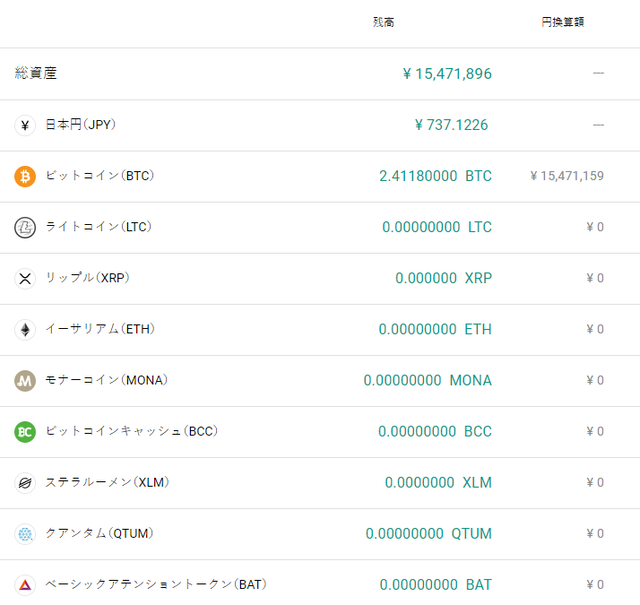This screenshot has height=605, width=640.
Task: Click the balance 2.41180000 BTC
Action: click(x=436, y=176)
